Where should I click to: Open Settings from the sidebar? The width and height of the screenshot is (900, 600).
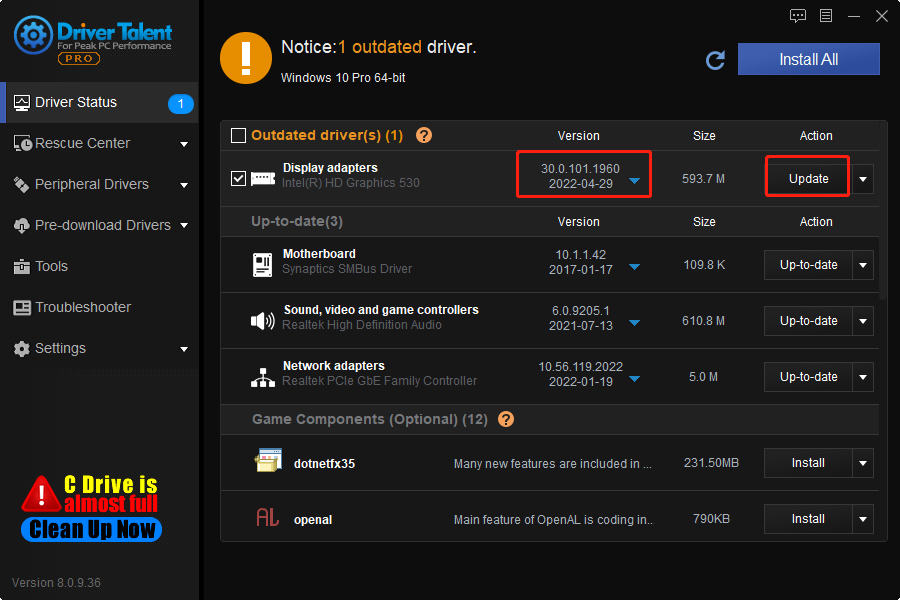(99, 349)
